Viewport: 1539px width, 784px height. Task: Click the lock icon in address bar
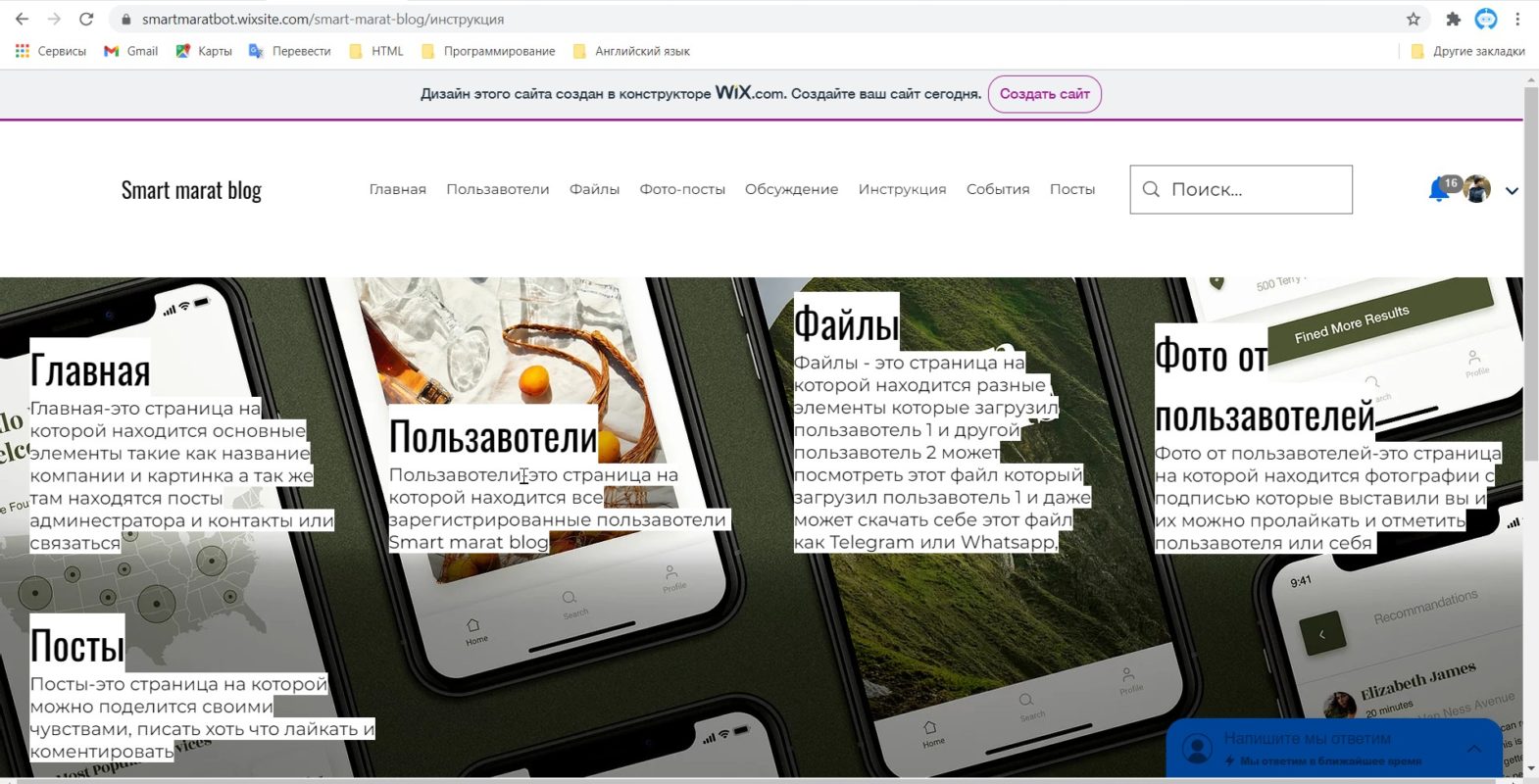(125, 19)
